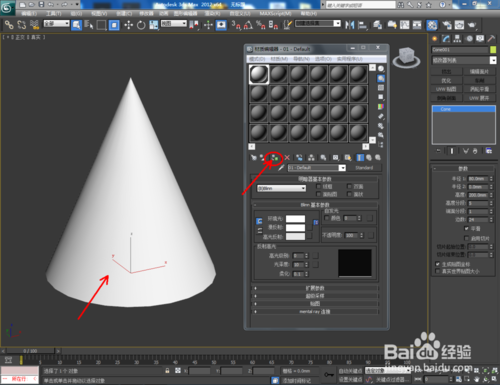The width and height of the screenshot is (500, 385).
Task: Click the Mirror tool icon
Action: click(x=349, y=25)
